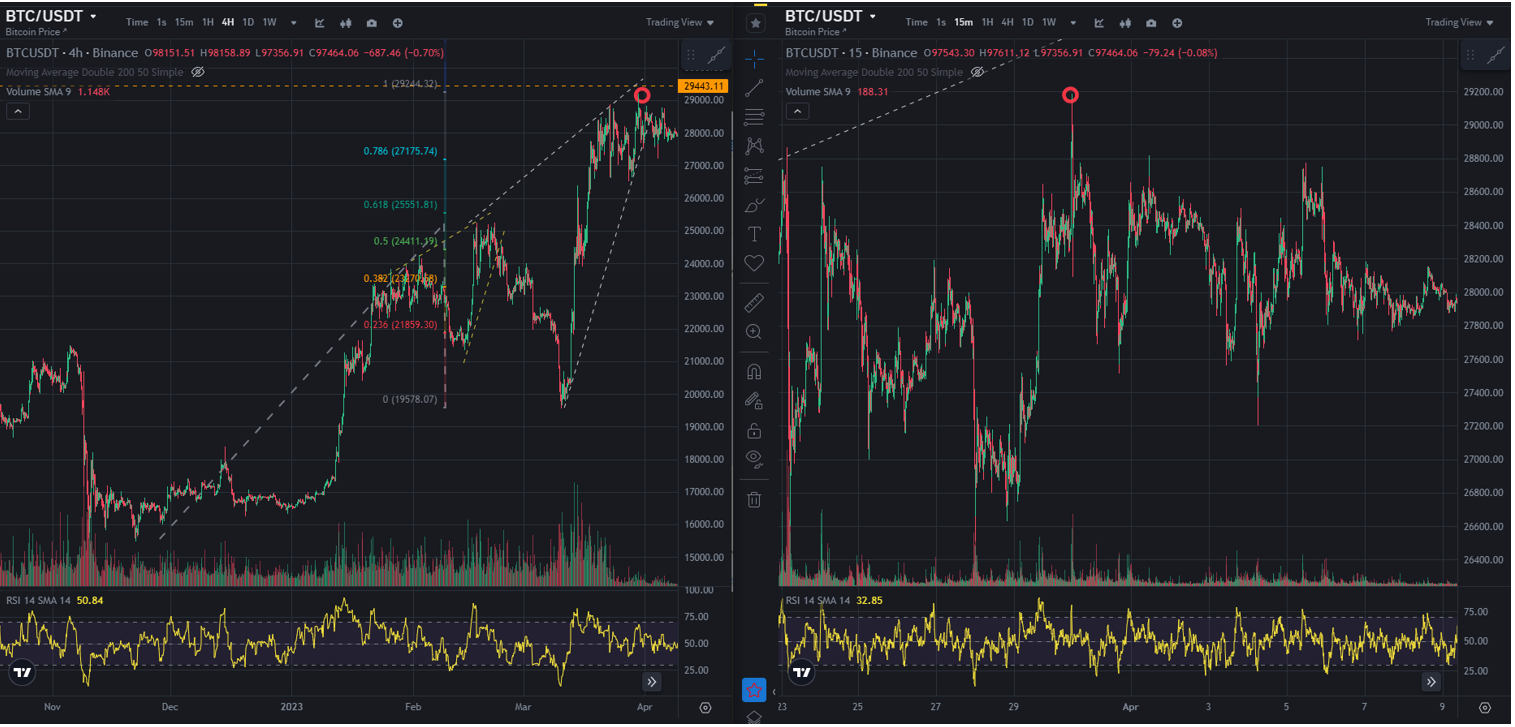Screen dimensions: 1515x727
Task: Select the 0.618 Fibonacci level label
Action: click(x=400, y=205)
